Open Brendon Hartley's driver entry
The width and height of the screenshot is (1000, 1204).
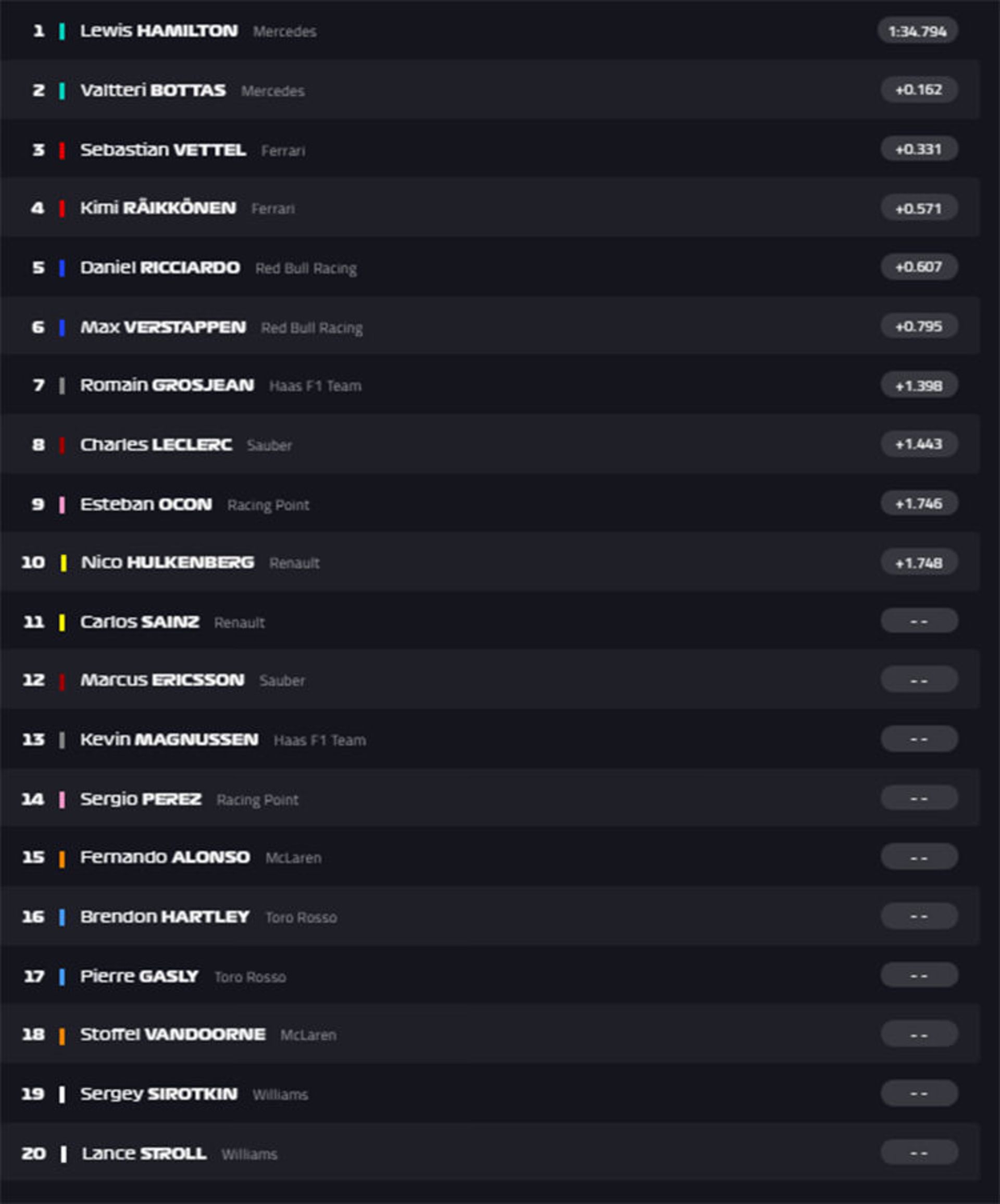tap(165, 917)
